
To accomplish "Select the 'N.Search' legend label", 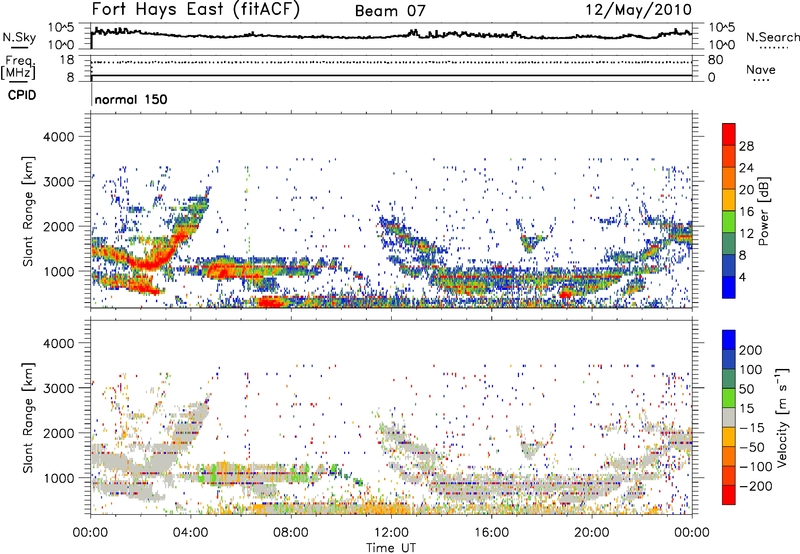I will (x=772, y=37).
